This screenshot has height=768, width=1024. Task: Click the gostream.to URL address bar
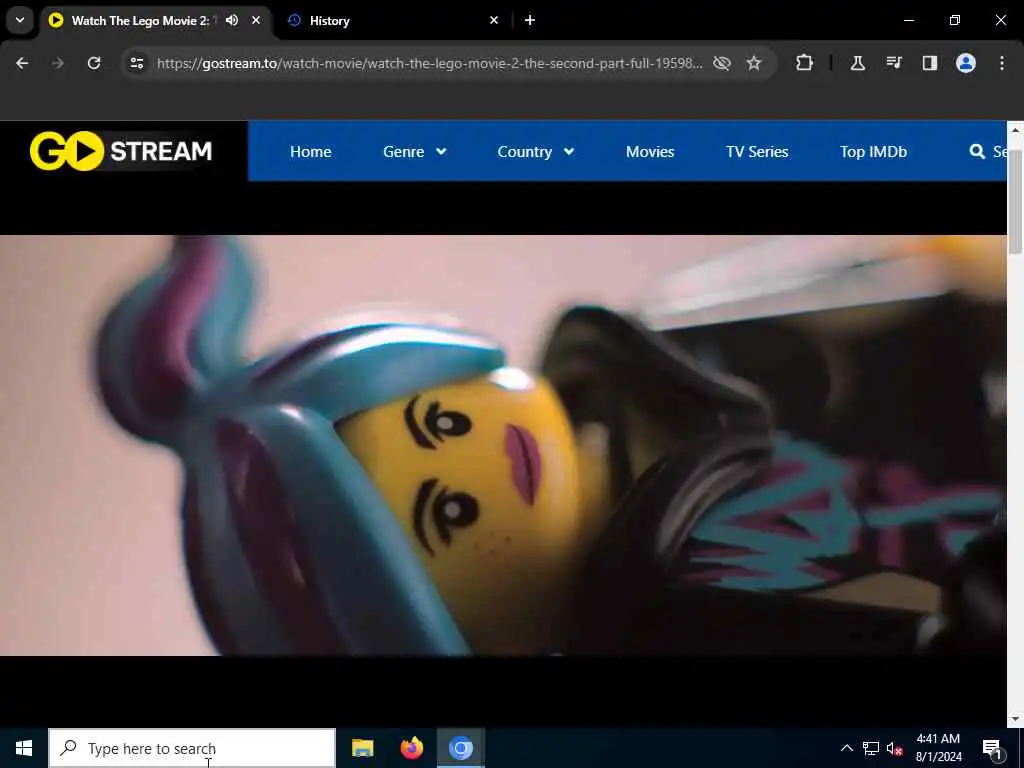(x=430, y=63)
